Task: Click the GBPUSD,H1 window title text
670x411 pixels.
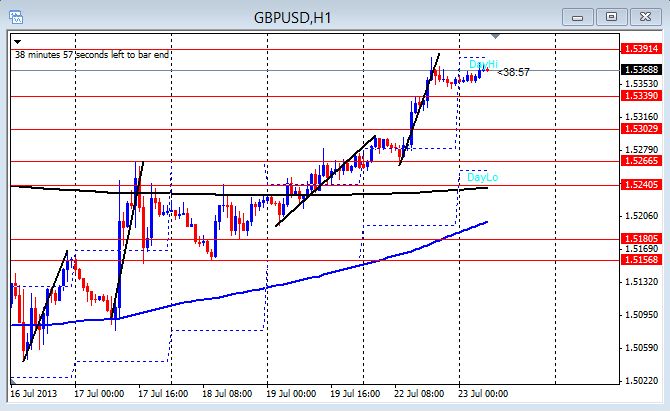Action: [x=293, y=18]
